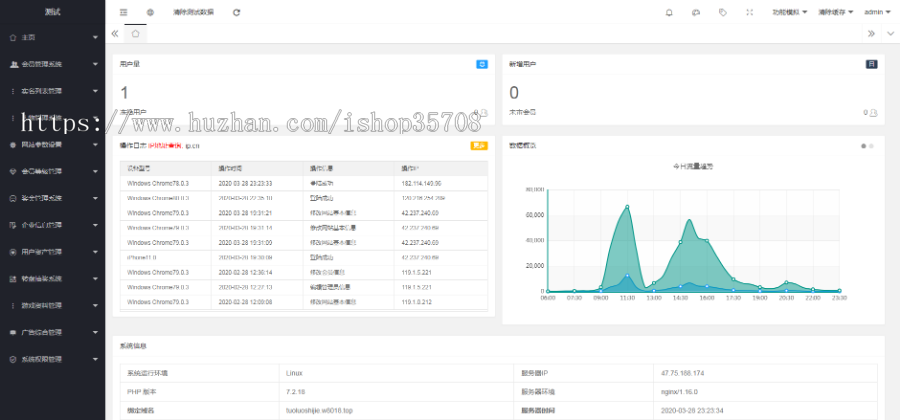
Task: Click the 主页 house icon in sidebar
Action: pyautogui.click(x=13, y=37)
